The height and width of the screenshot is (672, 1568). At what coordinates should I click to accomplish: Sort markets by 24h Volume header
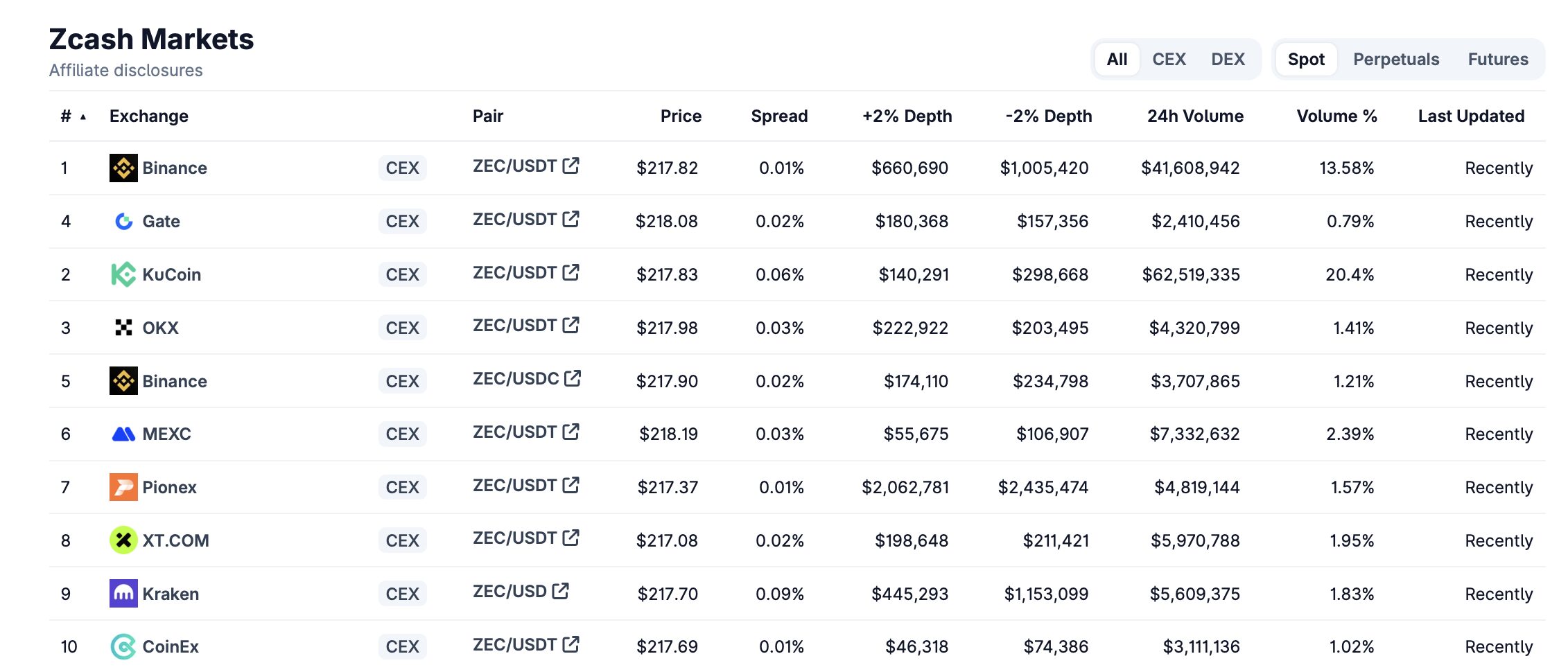(1195, 116)
